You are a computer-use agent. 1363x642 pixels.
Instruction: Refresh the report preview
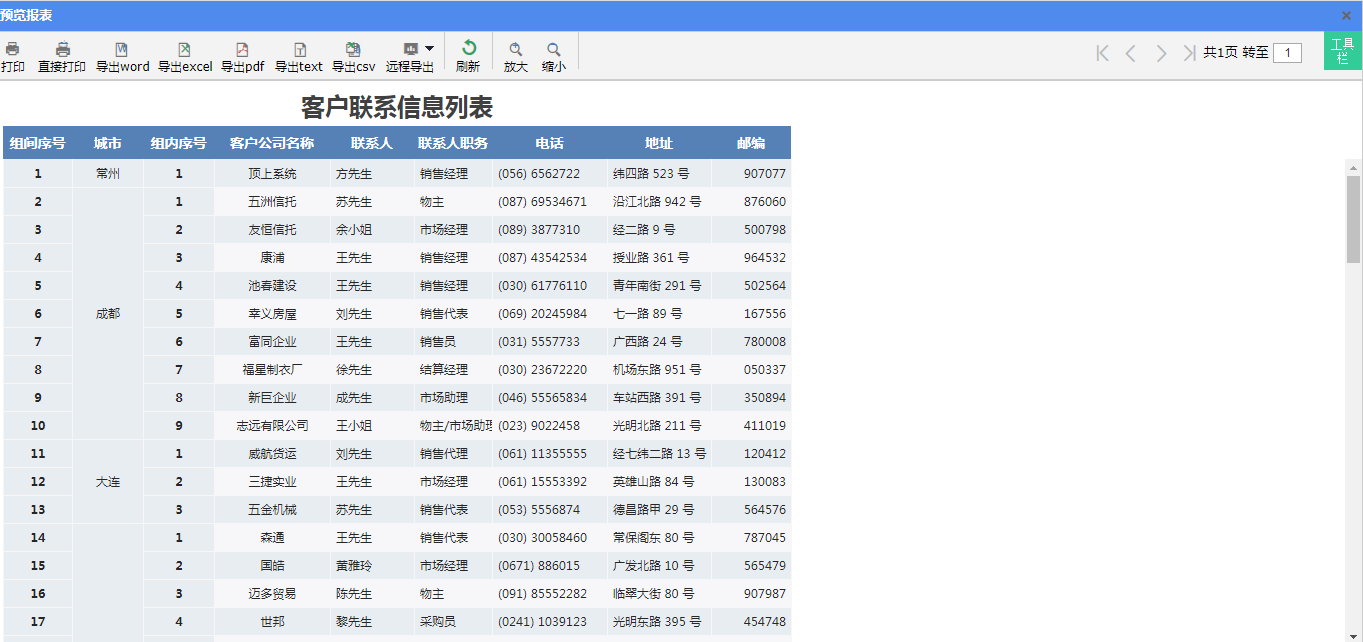point(468,50)
